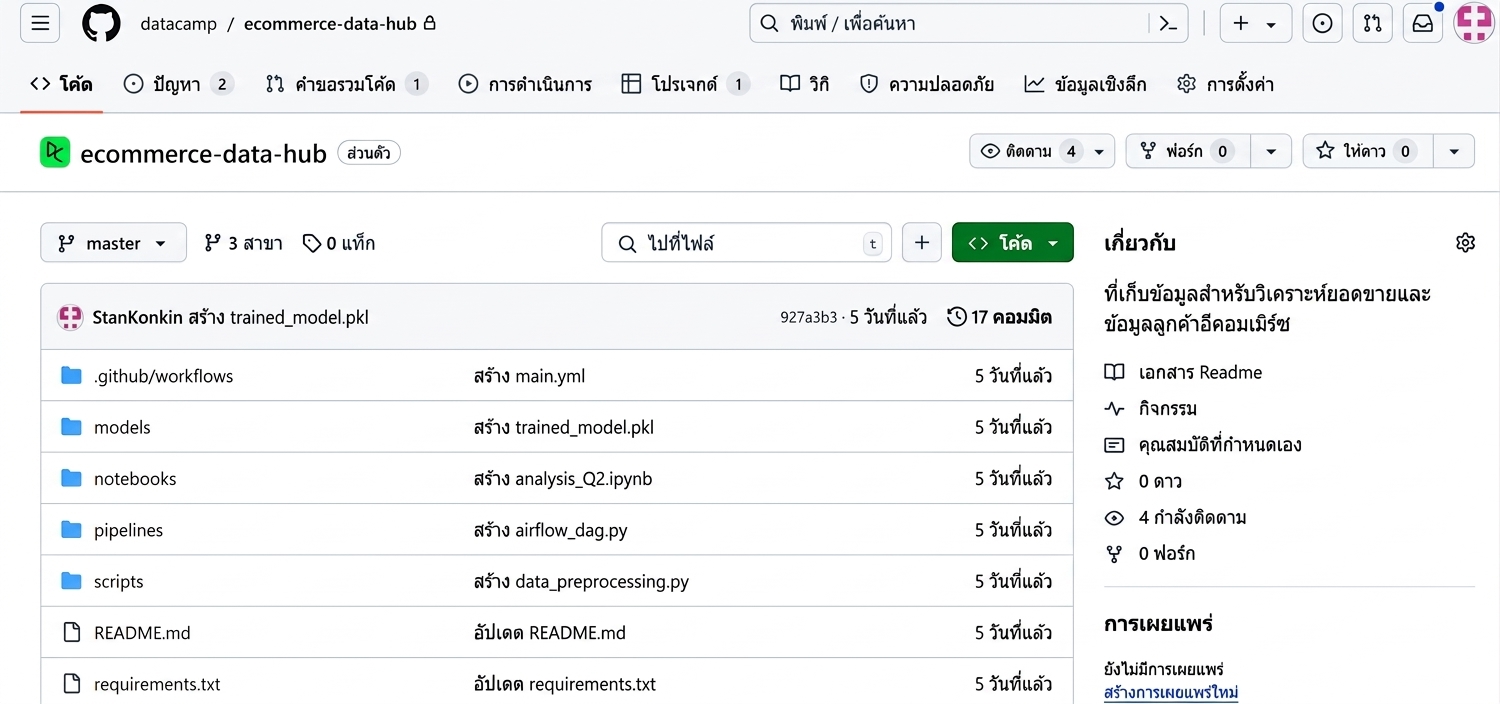Open the create new plus dropdown
This screenshot has width=1500, height=704.
point(1256,23)
